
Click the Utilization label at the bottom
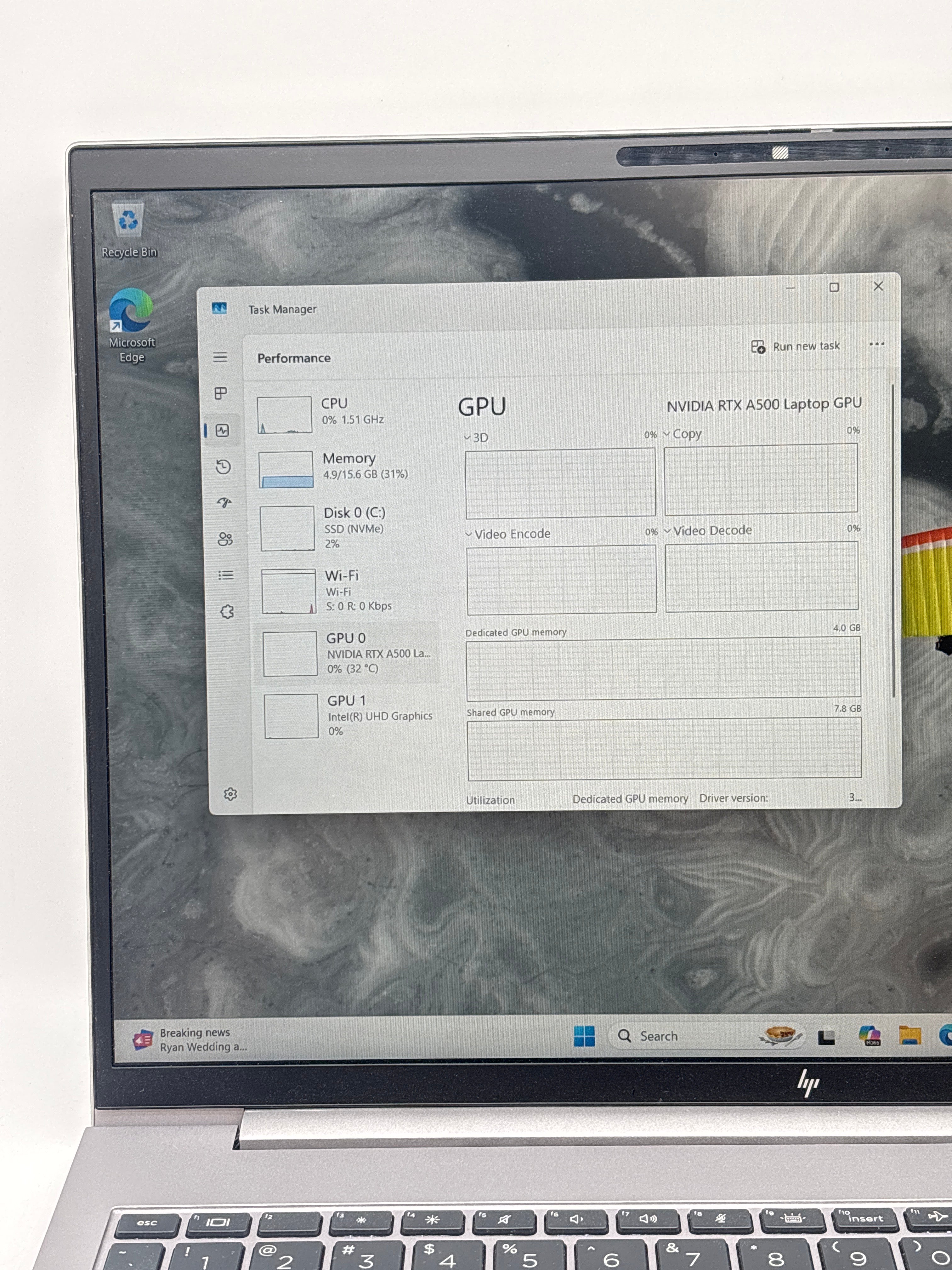490,800
